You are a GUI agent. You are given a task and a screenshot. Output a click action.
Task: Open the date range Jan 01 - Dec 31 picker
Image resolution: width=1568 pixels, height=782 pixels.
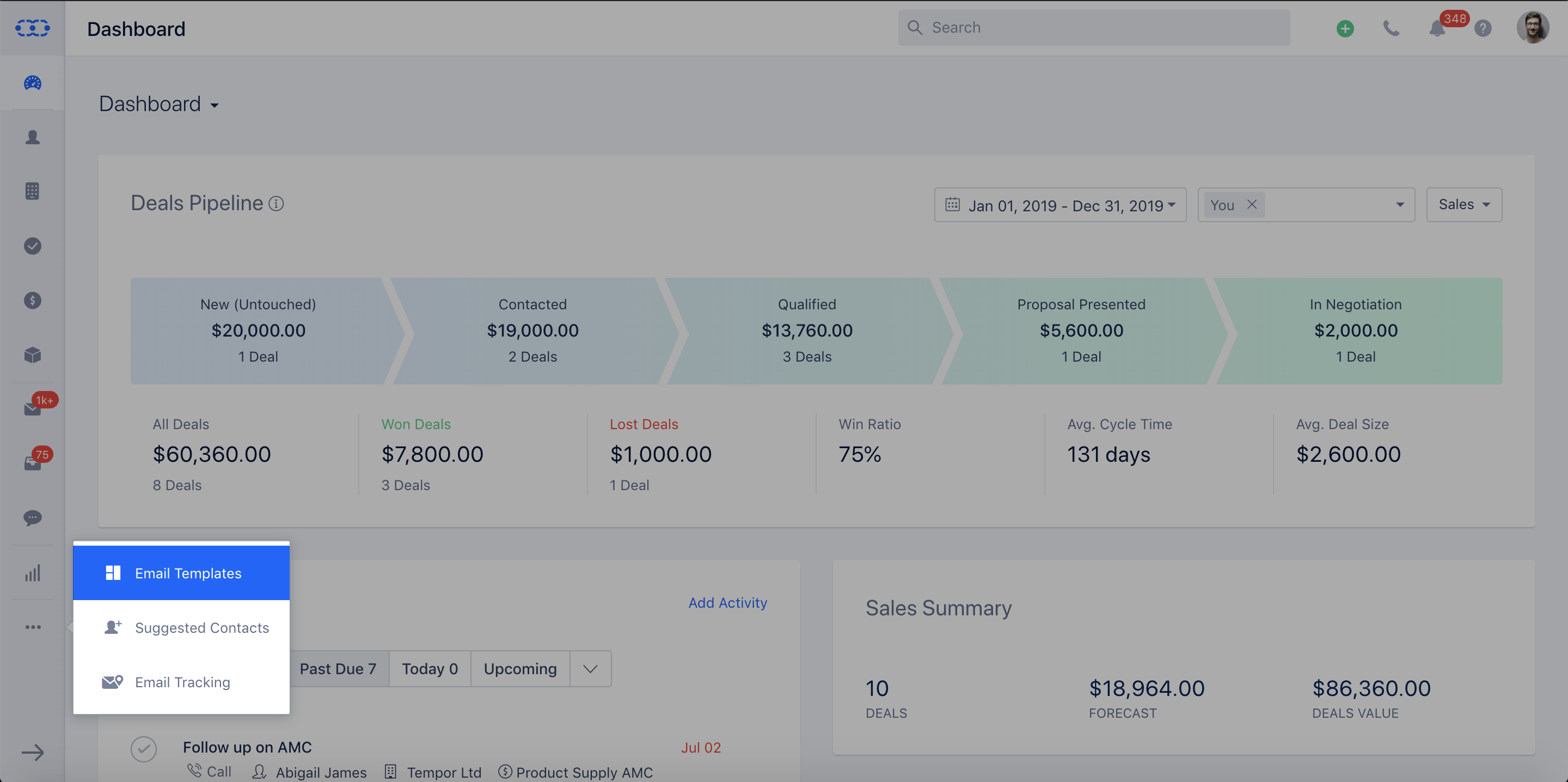[x=1059, y=205]
